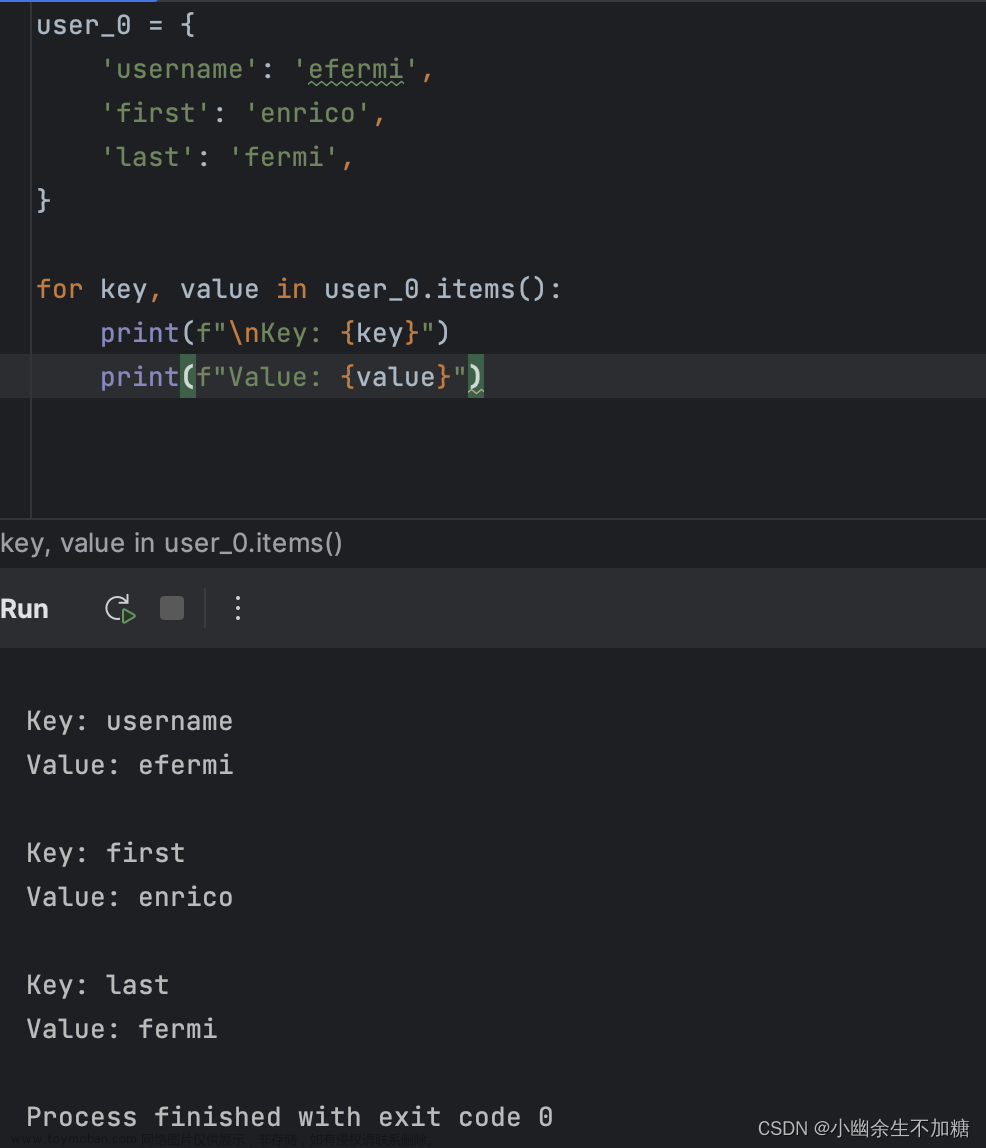The image size is (986, 1148).
Task: Select the highlighted print Value line
Action: (290, 377)
